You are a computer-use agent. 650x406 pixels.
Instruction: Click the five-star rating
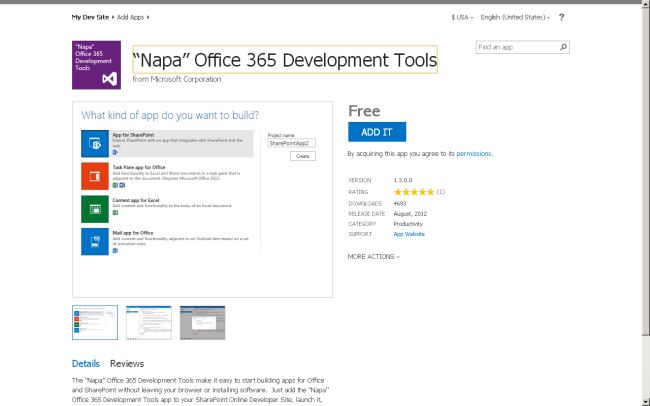point(413,191)
